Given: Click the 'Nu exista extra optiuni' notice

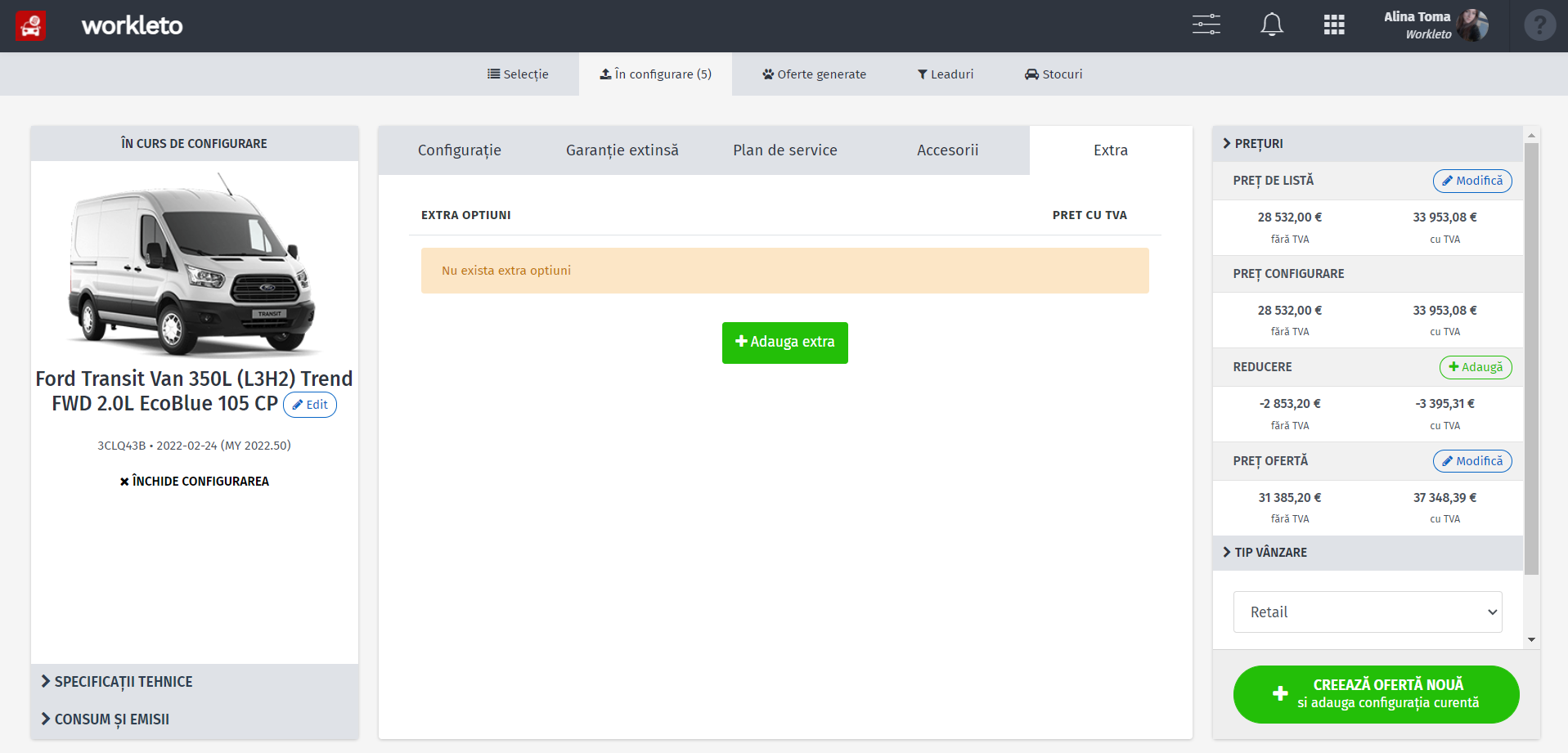Looking at the screenshot, I should pyautogui.click(x=785, y=271).
